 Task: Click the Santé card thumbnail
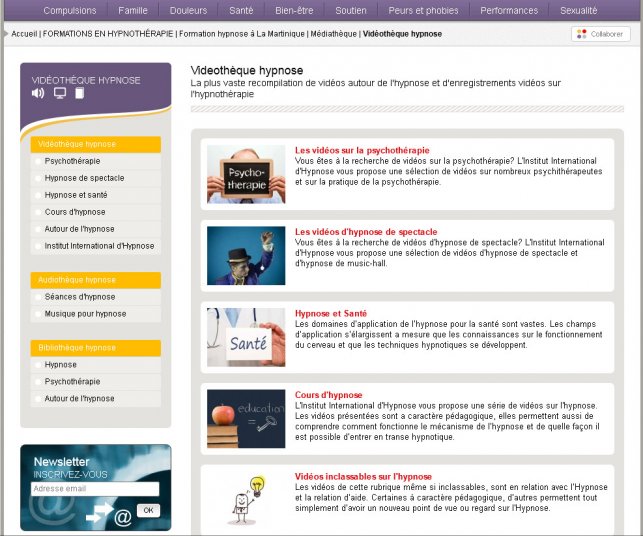[x=246, y=337]
